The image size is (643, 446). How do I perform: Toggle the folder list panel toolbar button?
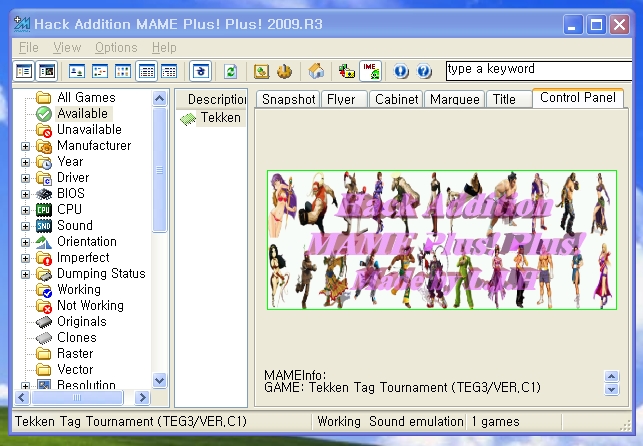pyautogui.click(x=24, y=71)
